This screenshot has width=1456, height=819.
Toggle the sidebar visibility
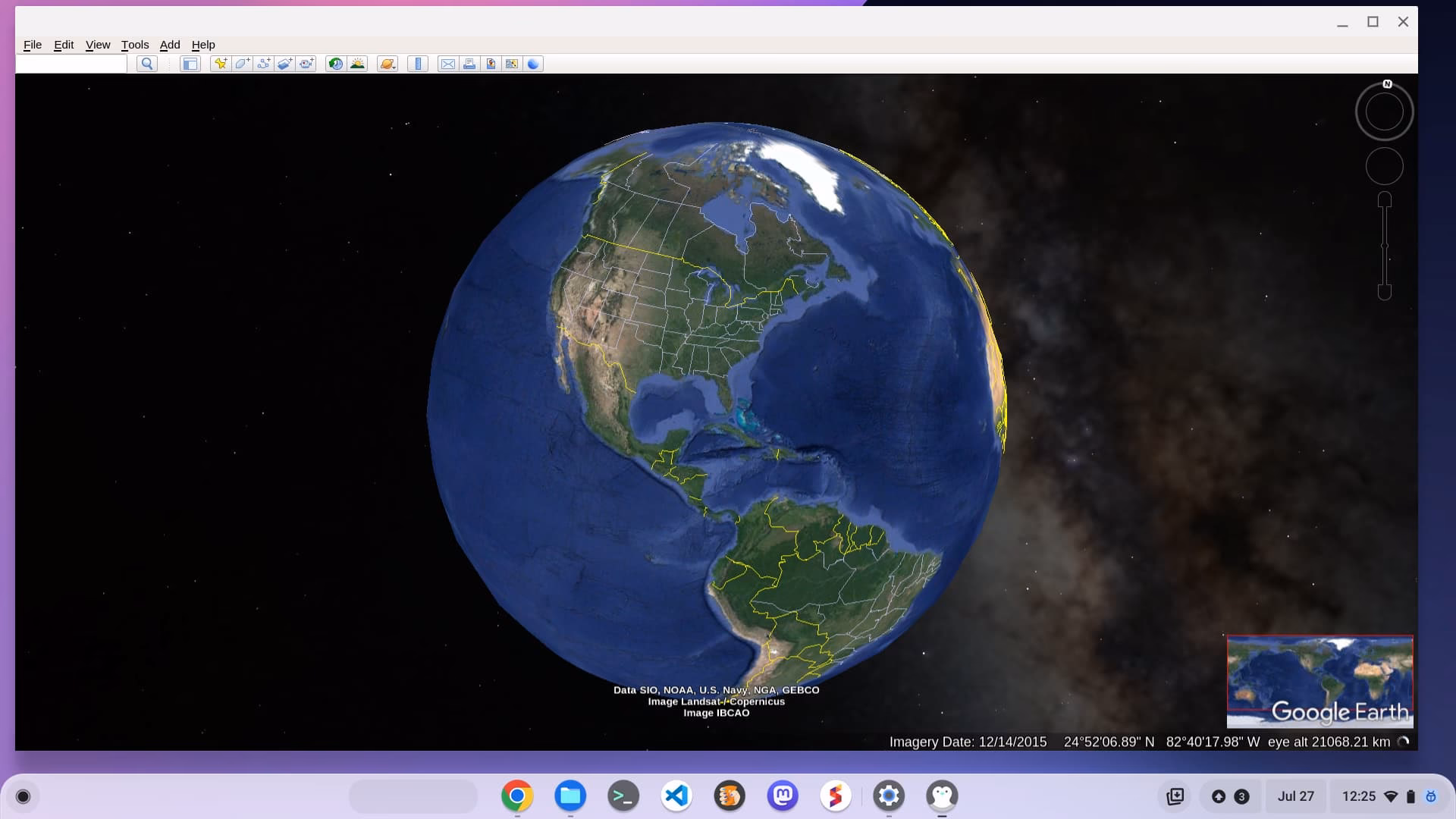point(190,64)
